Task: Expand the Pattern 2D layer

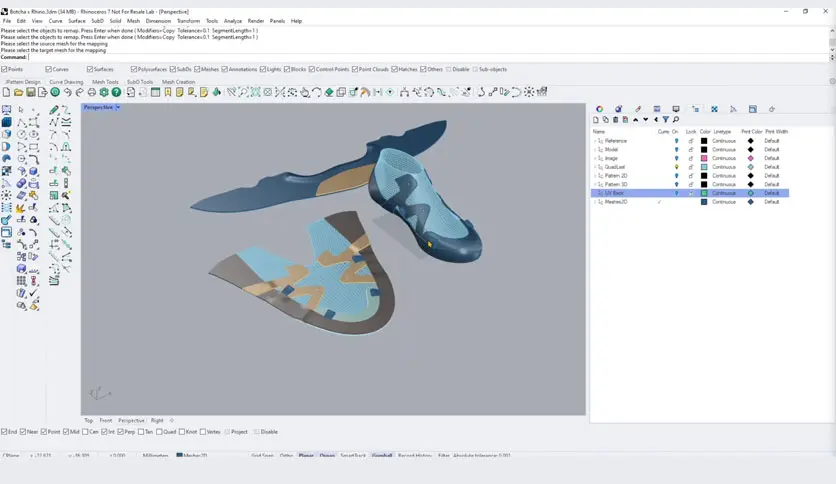Action: point(595,175)
